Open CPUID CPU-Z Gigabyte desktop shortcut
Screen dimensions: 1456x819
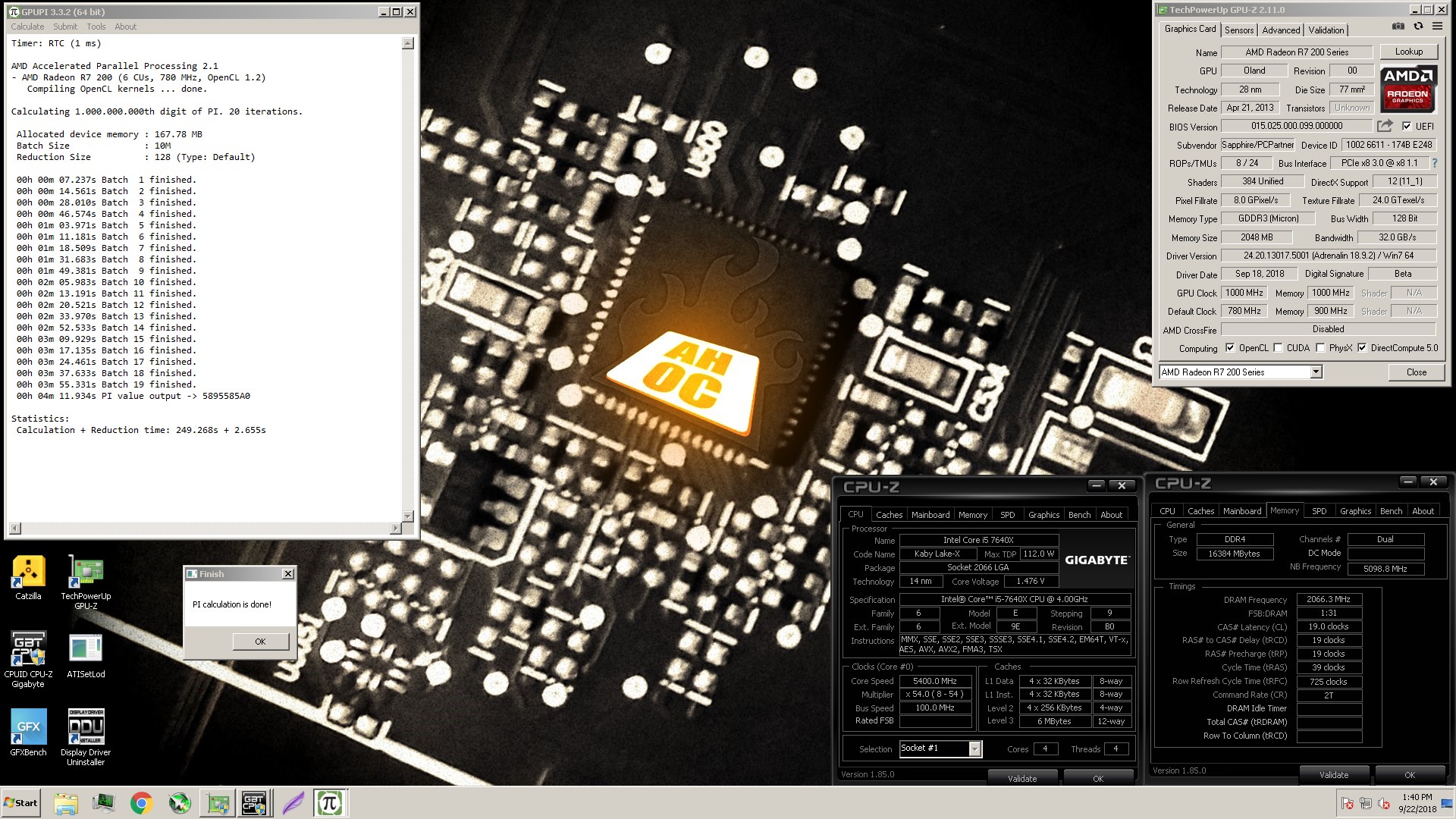[x=28, y=659]
